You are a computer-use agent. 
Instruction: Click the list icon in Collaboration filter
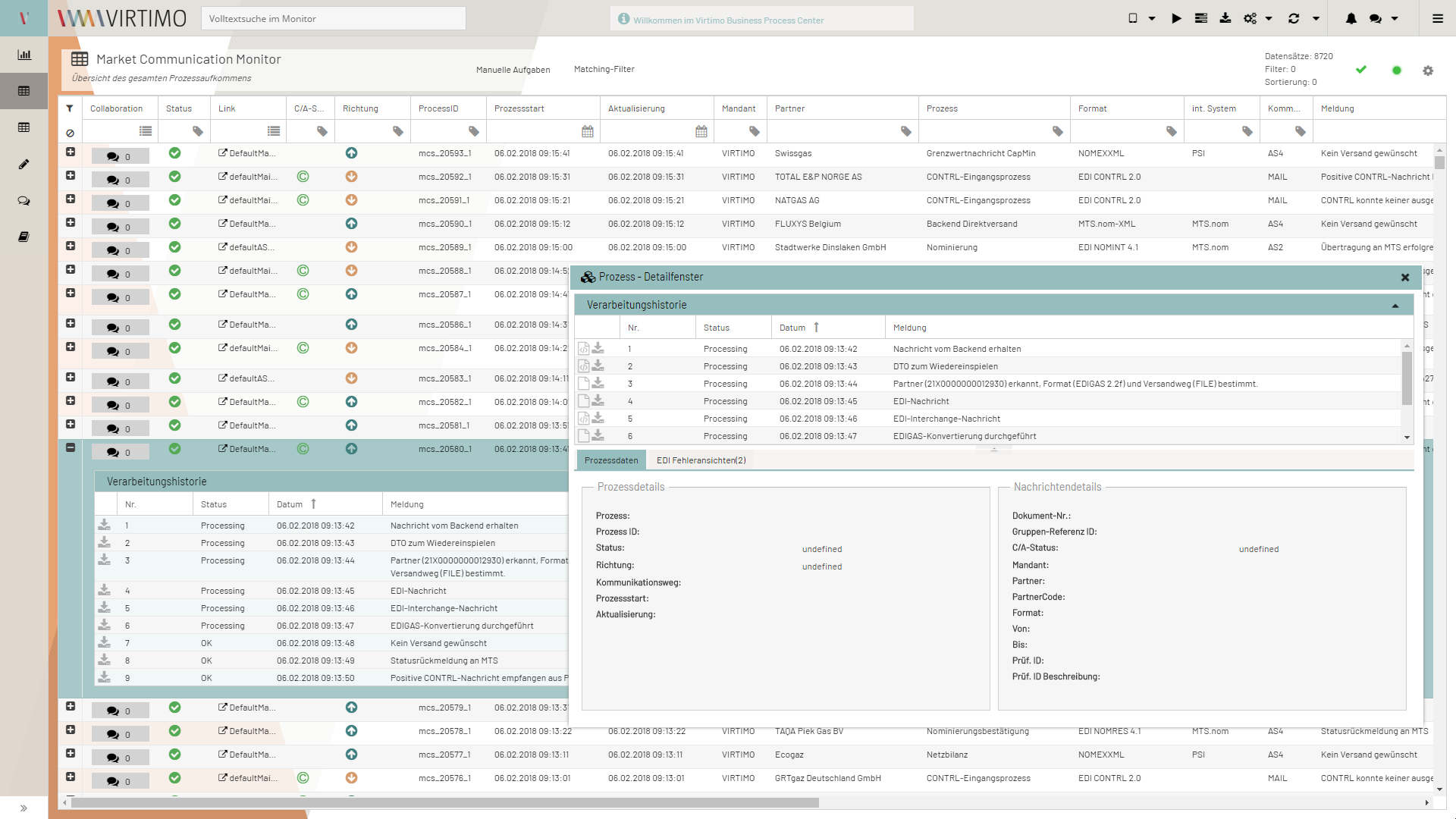(146, 132)
